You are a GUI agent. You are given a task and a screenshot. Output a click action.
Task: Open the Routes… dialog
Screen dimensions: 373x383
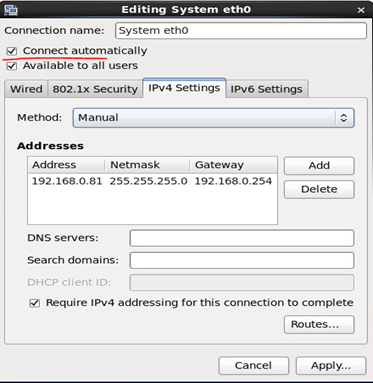(319, 324)
